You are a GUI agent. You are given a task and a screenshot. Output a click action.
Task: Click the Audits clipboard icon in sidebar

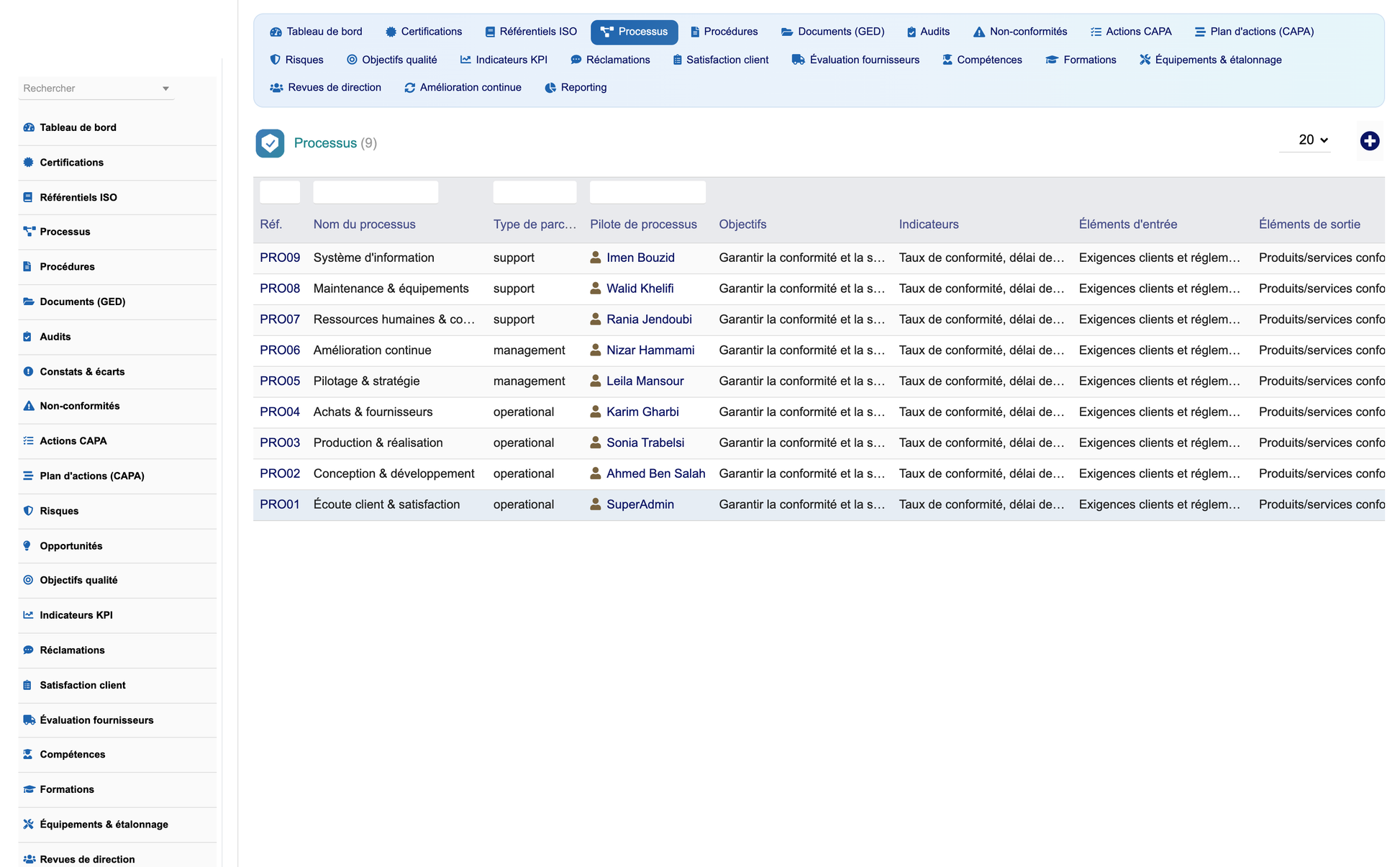point(27,337)
